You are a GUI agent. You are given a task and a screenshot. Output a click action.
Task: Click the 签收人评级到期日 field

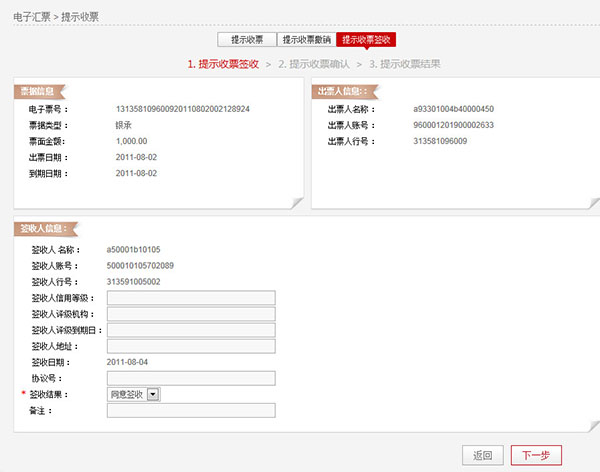click(191, 330)
